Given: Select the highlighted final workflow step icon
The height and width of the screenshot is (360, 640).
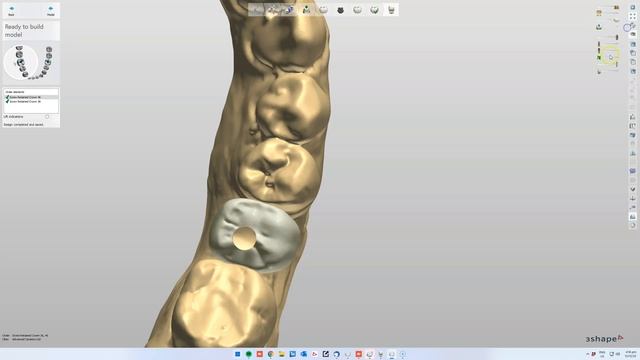Looking at the screenshot, I should [x=391, y=10].
